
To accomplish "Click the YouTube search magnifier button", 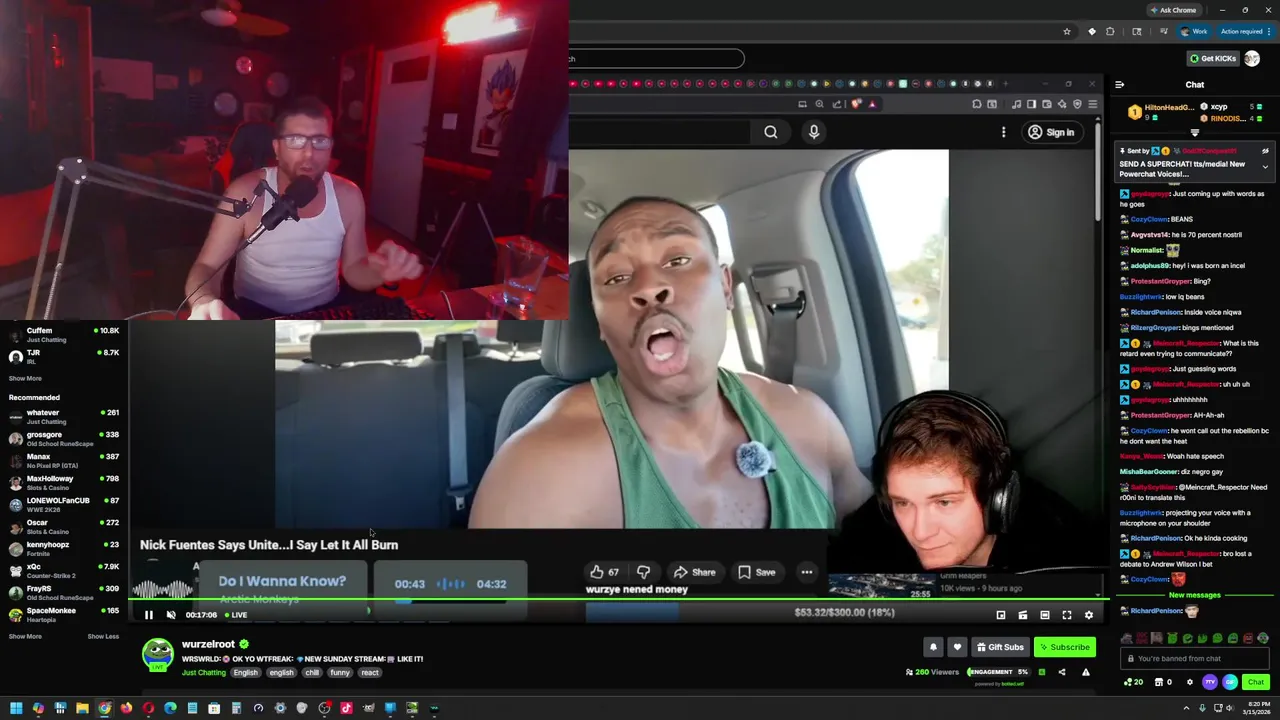I will [x=771, y=132].
